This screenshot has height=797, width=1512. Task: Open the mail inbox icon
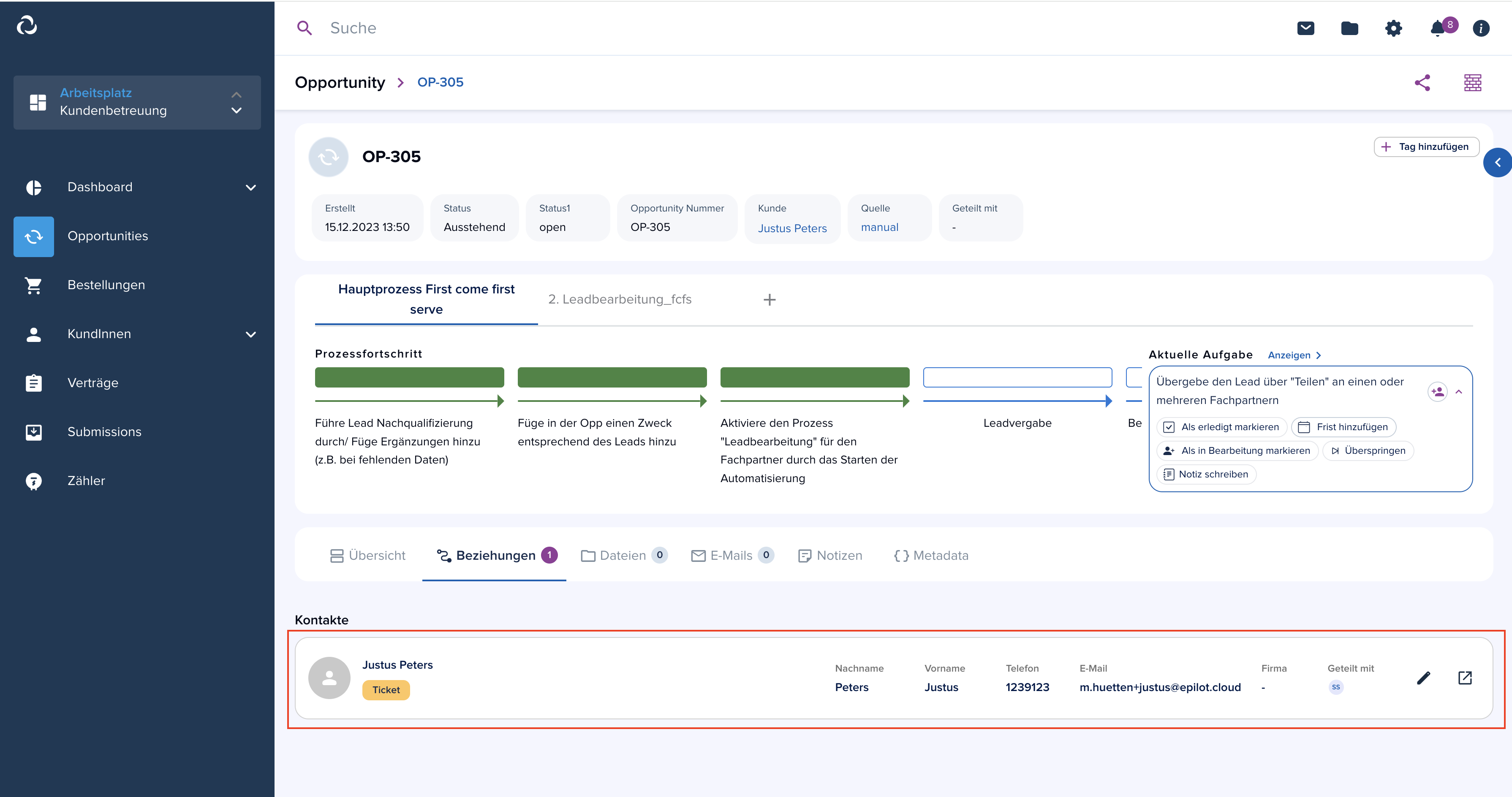point(1305,28)
